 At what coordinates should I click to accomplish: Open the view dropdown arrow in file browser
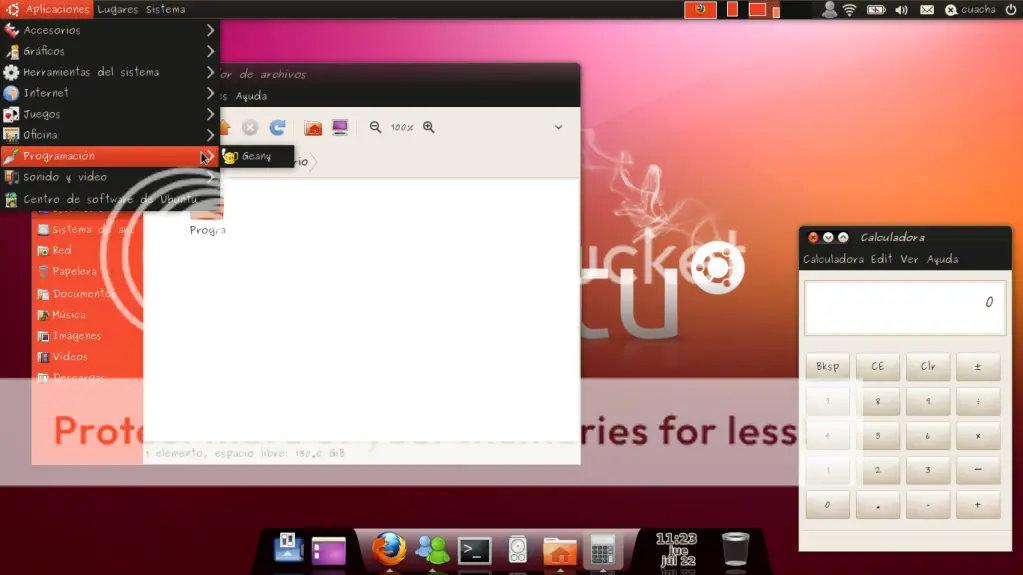558,127
